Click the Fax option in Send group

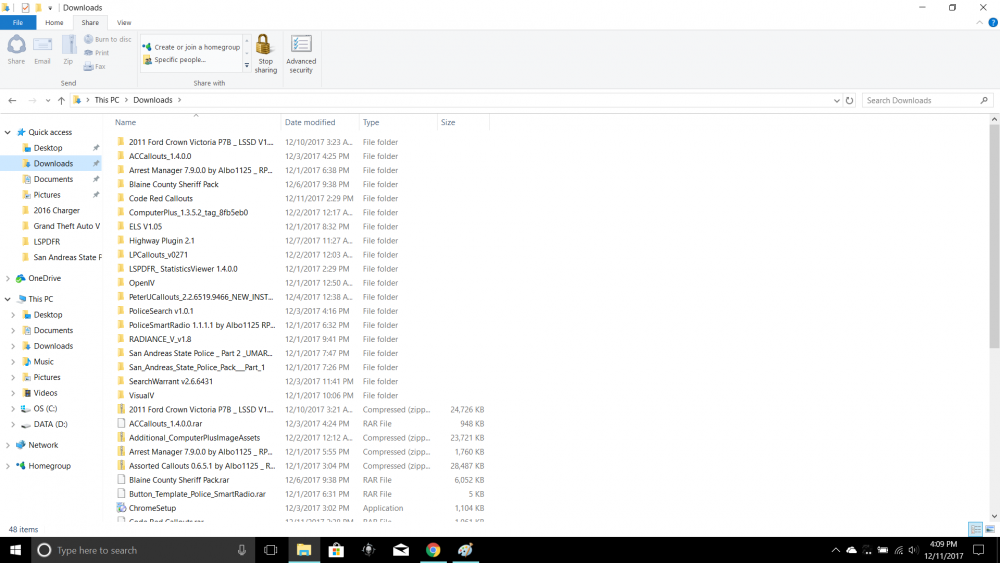pos(94,66)
